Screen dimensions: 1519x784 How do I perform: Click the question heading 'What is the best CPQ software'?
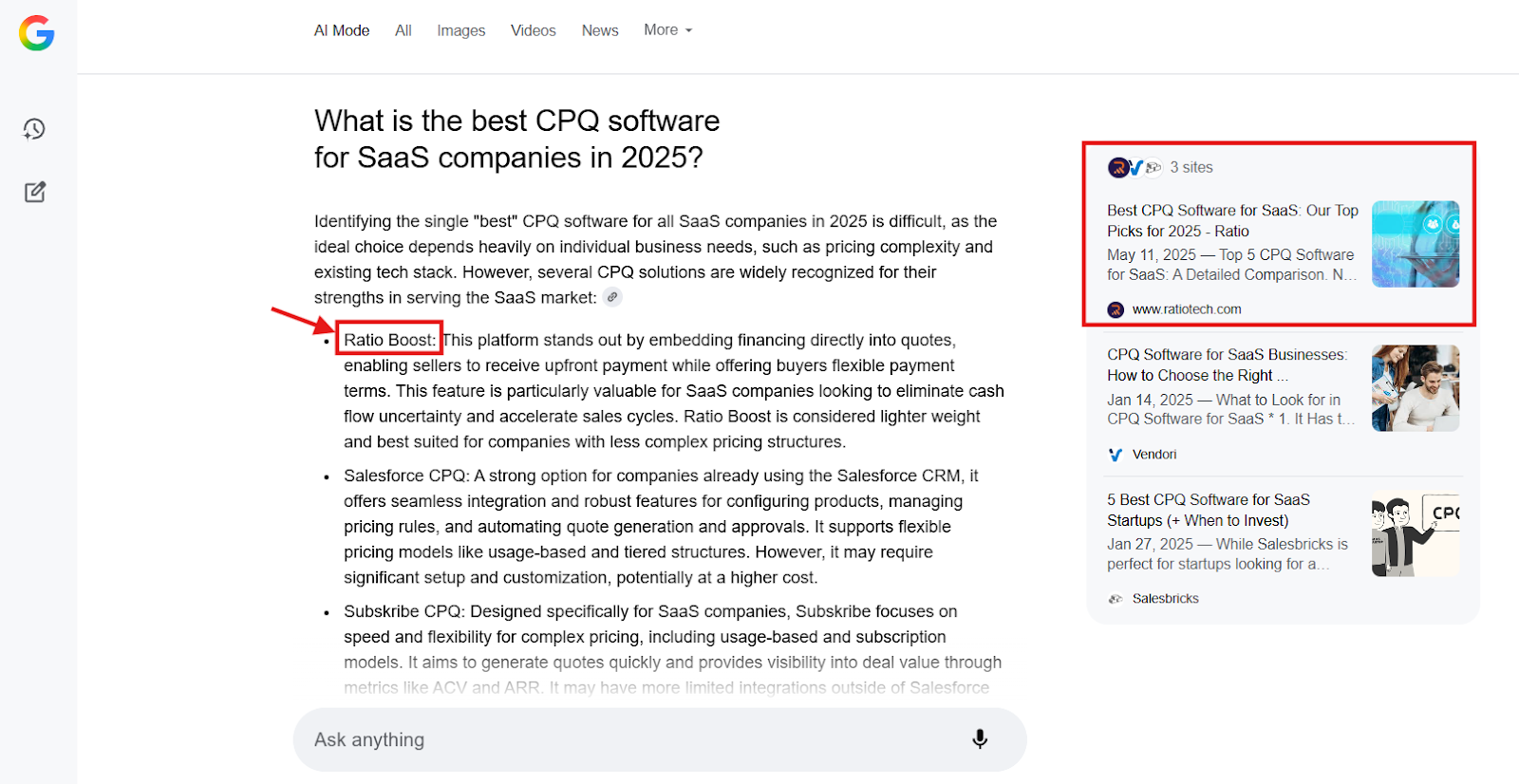point(517,121)
